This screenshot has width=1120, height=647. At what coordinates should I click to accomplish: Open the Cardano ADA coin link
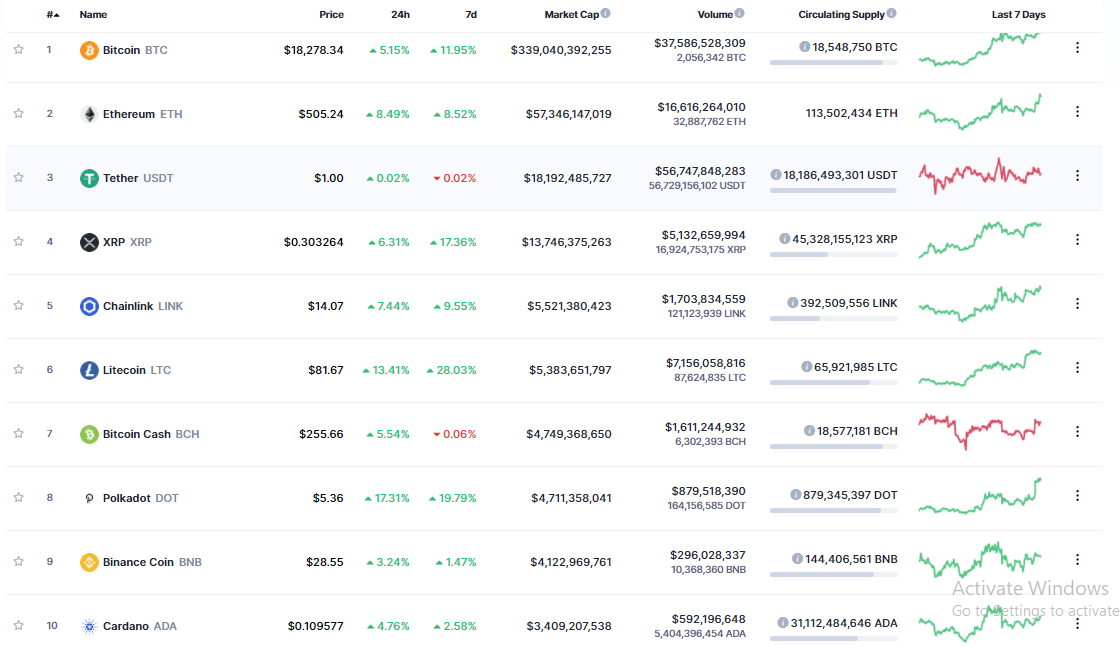pos(139,626)
